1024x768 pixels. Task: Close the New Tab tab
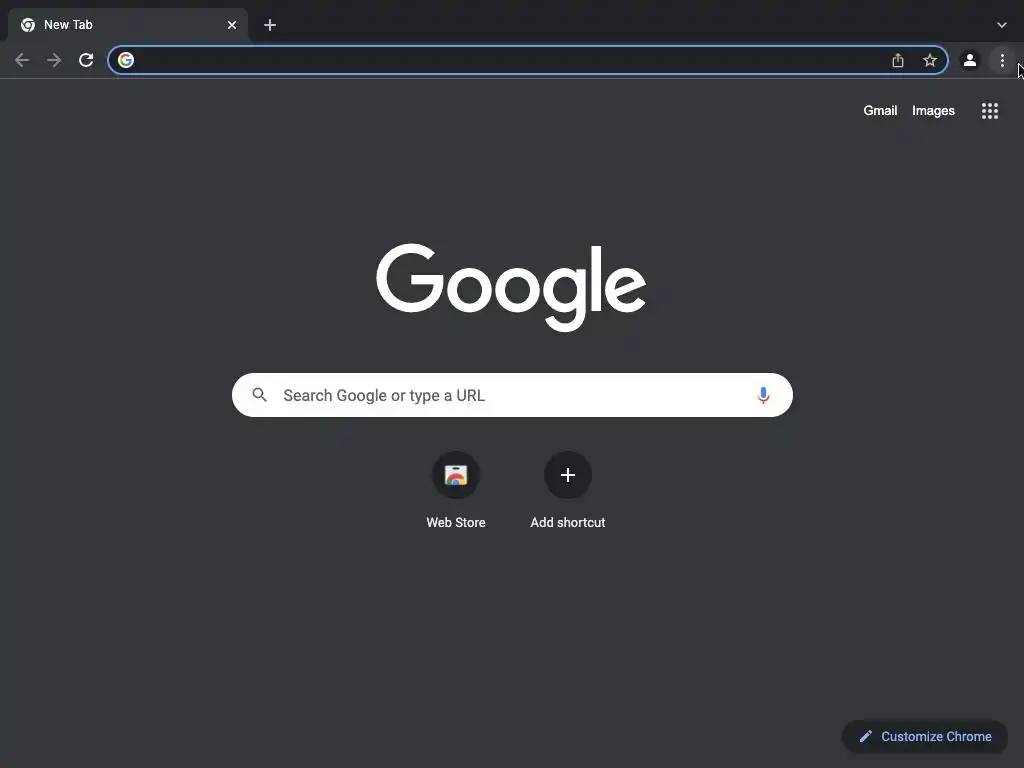[x=232, y=25]
